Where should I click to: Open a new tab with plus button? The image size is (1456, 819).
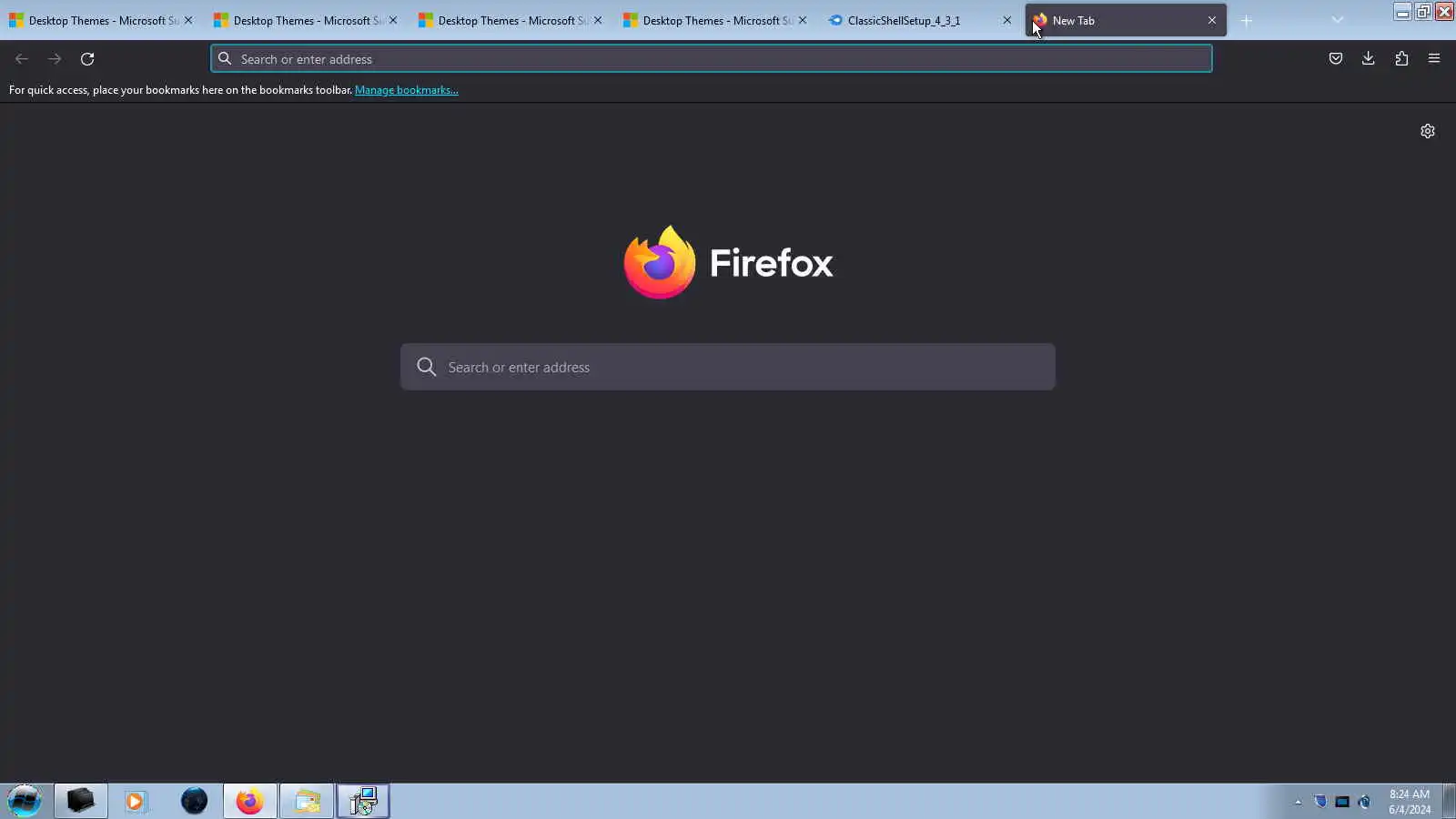1247,20
